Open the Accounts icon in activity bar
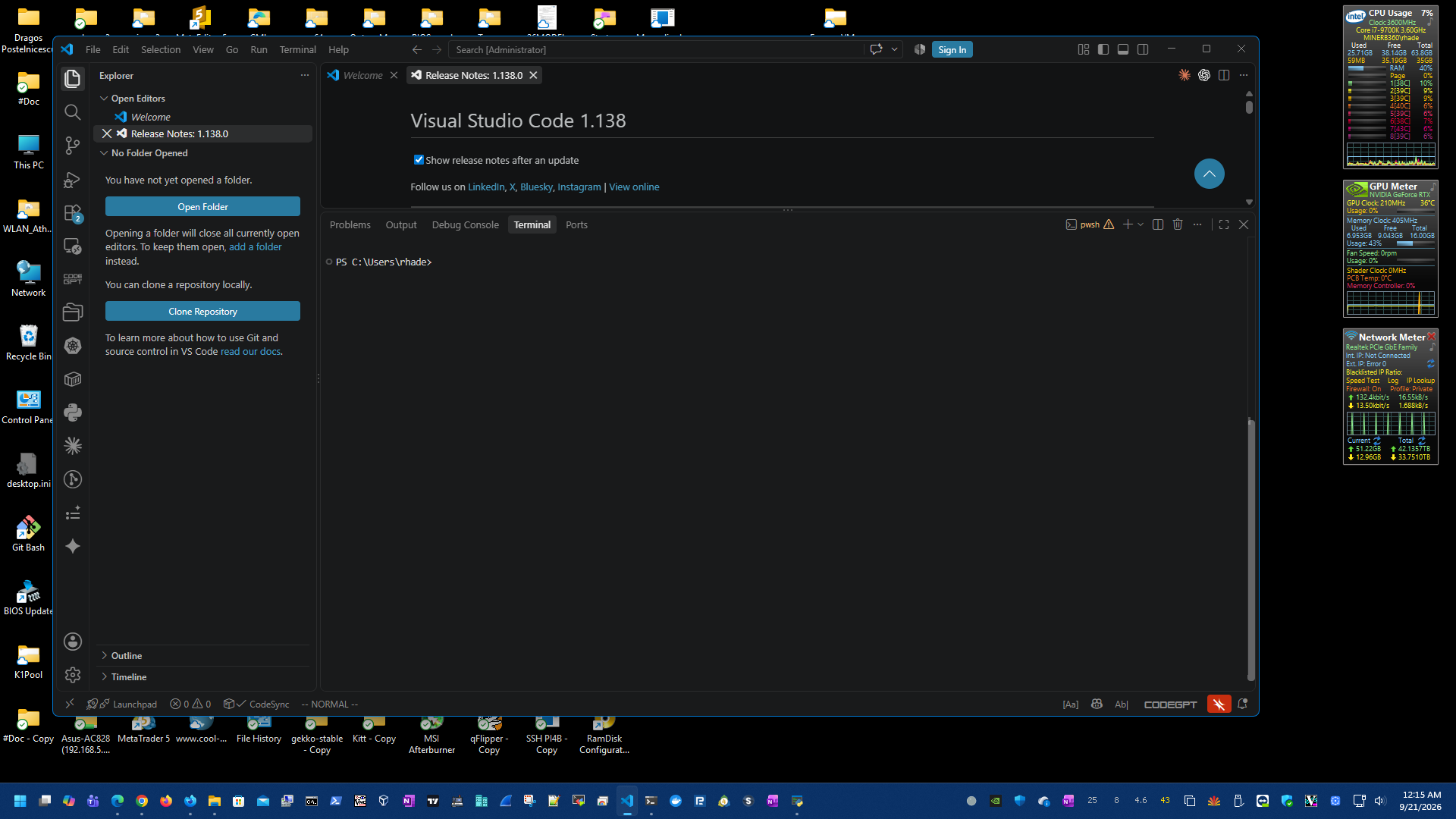Image resolution: width=1456 pixels, height=819 pixels. coord(72,642)
